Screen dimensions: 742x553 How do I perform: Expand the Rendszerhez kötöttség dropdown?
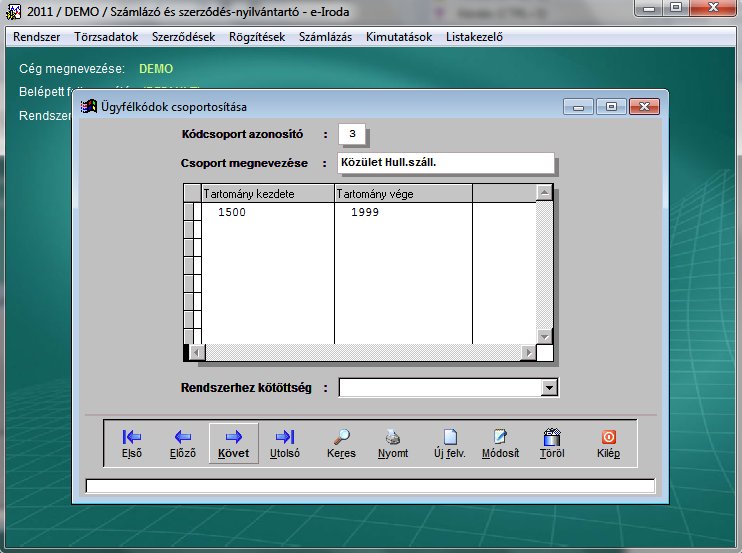coord(548,388)
